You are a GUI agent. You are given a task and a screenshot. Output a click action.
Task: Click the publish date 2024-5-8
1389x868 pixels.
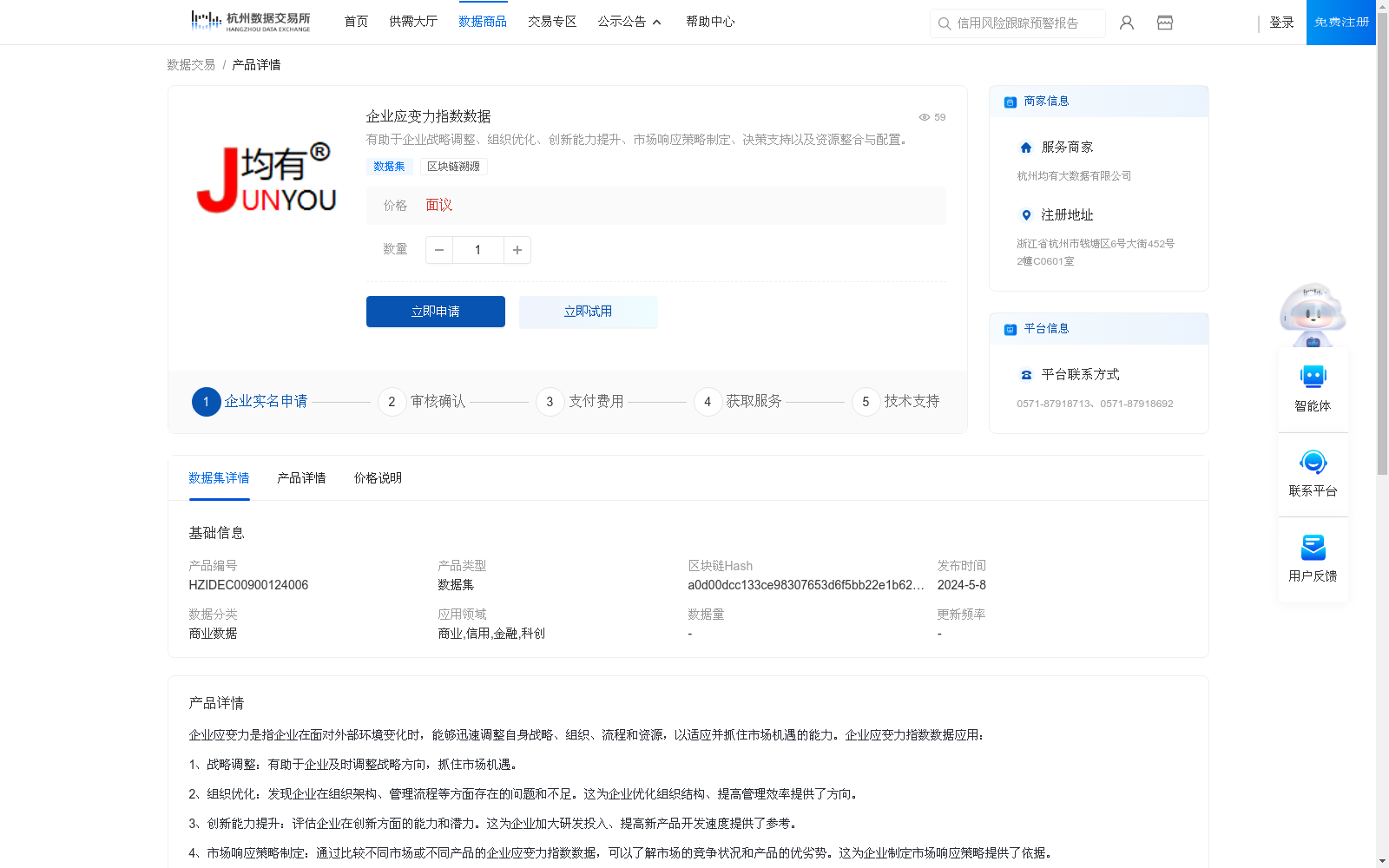point(962,585)
